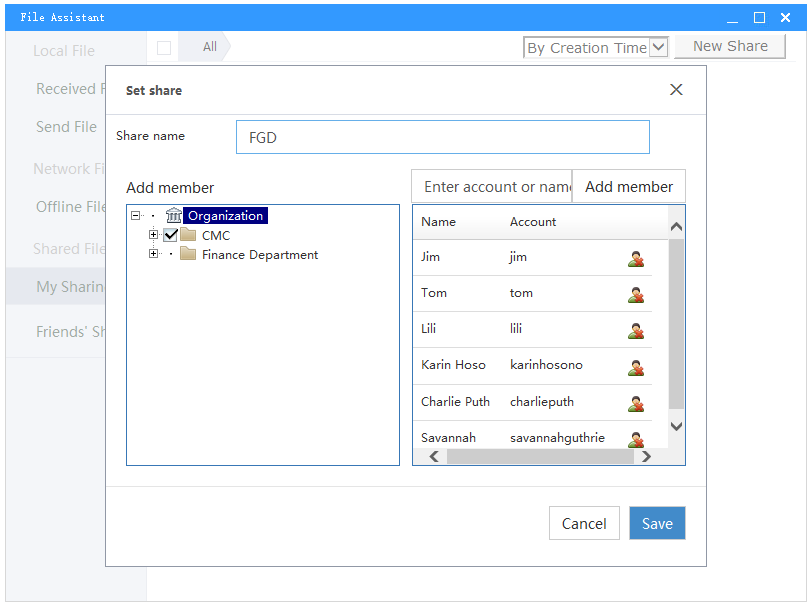Remove Jim from the member list
This screenshot has width=812, height=609.
click(635, 259)
